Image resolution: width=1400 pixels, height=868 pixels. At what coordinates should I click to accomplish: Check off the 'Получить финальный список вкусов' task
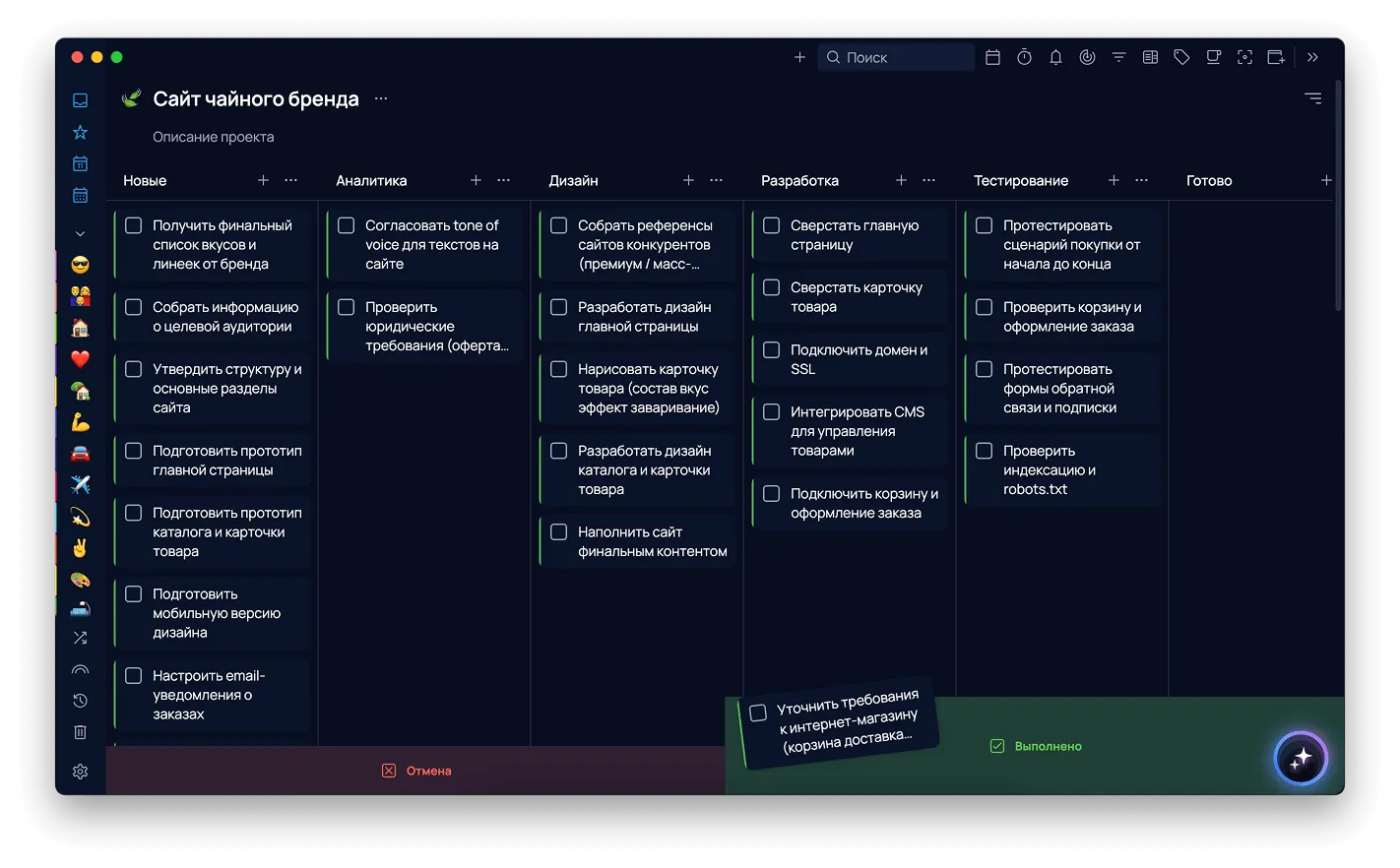click(134, 225)
